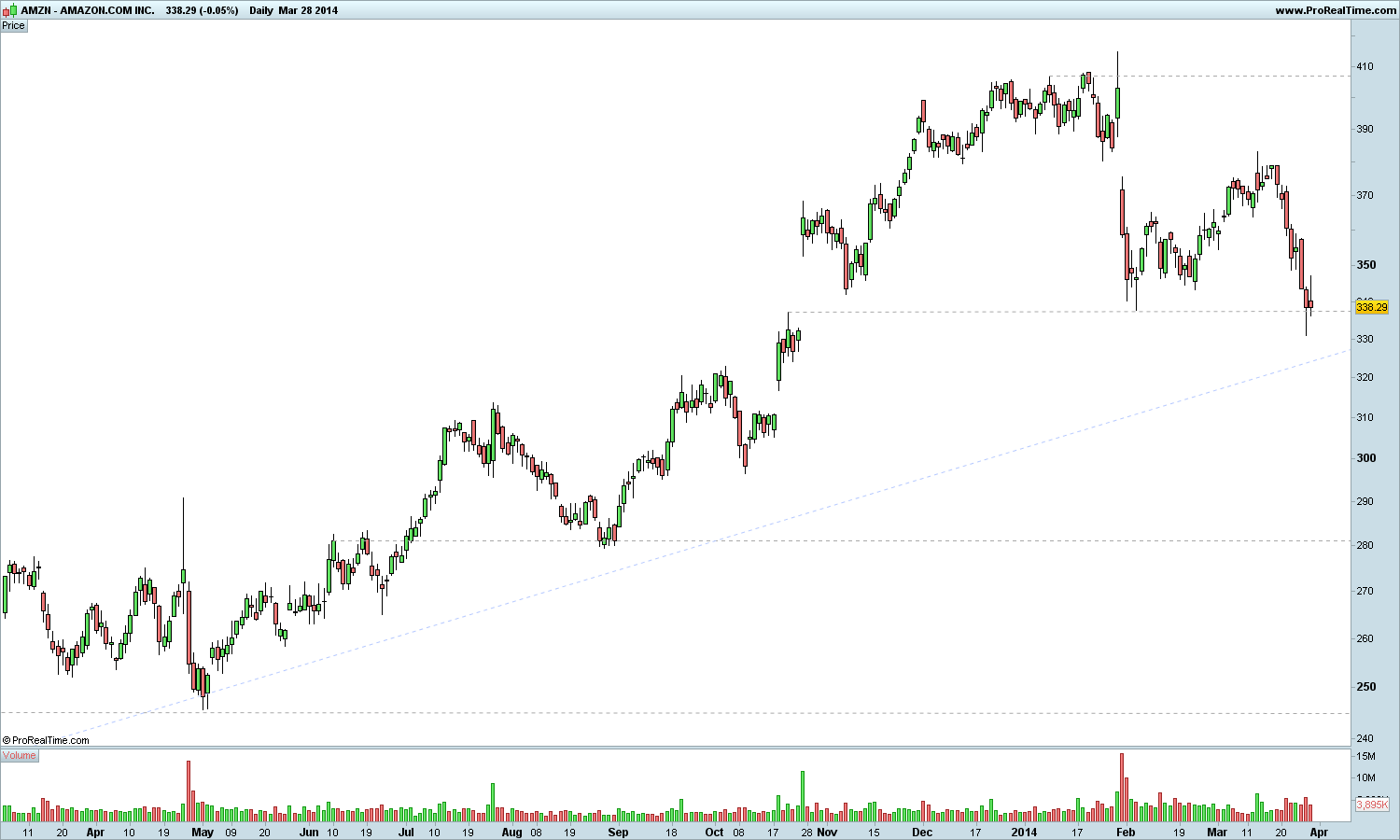Click the Daily timeframe label
Viewport: 1400px width, 840px height.
coord(261,10)
